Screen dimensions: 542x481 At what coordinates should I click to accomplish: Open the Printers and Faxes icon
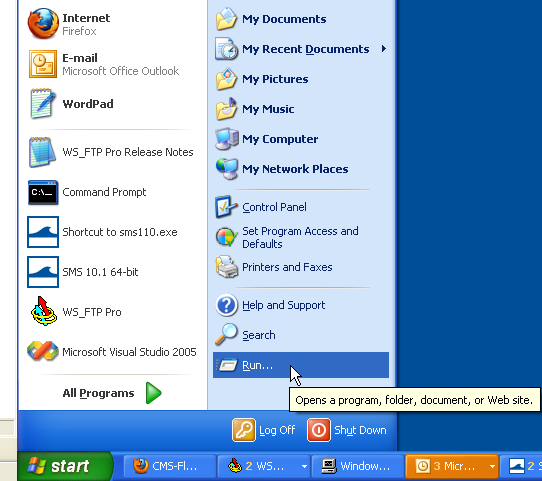click(x=227, y=267)
